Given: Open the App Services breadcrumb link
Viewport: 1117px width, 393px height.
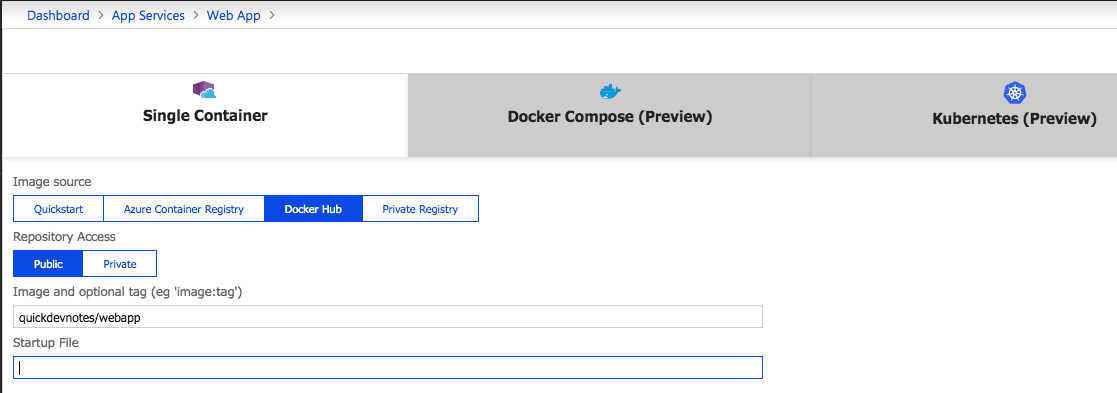Looking at the screenshot, I should [148, 15].
